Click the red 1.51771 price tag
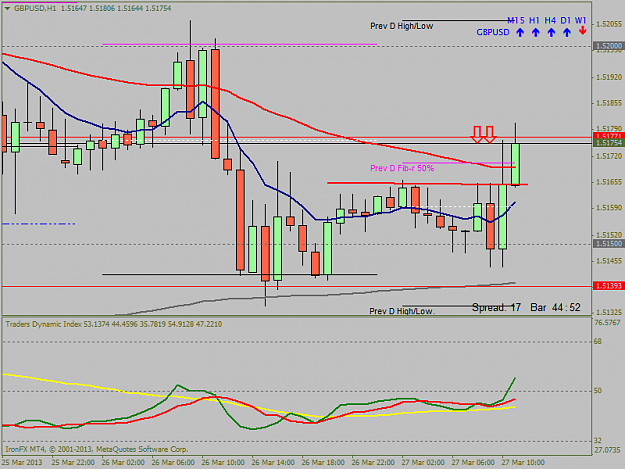The width and height of the screenshot is (625, 469). click(x=608, y=136)
